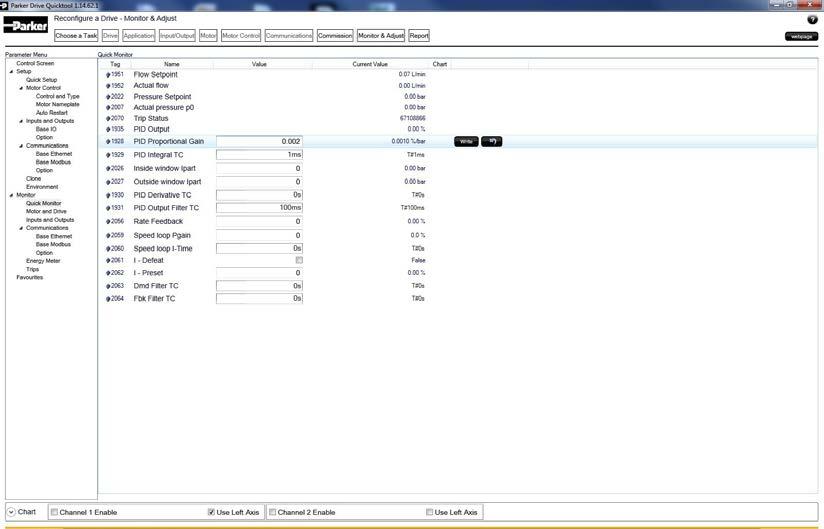Click tag icon for Outside window Ipart
Viewport: 824px width, 529px height.
108,182
